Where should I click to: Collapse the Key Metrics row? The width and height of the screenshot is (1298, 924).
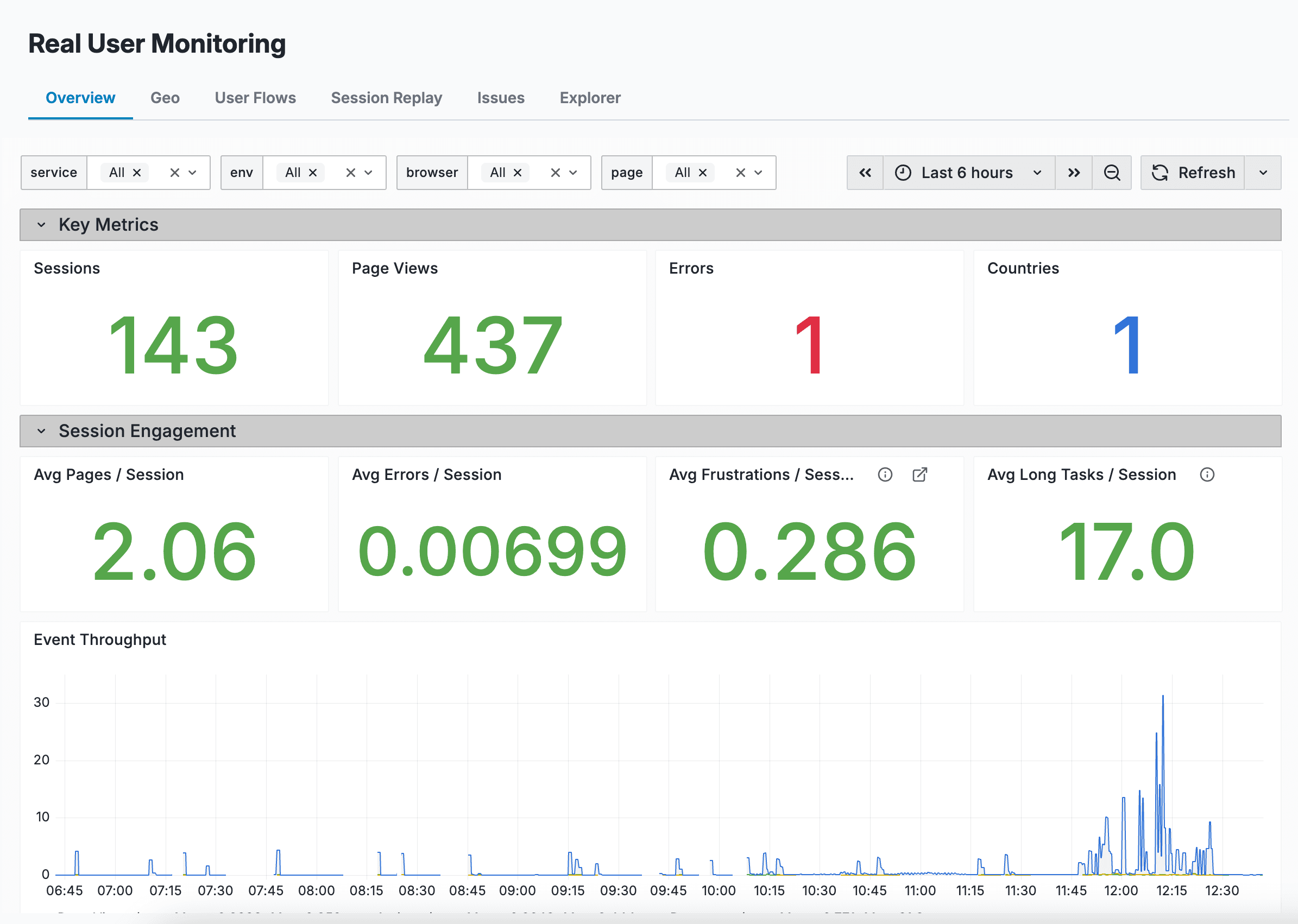point(41,225)
